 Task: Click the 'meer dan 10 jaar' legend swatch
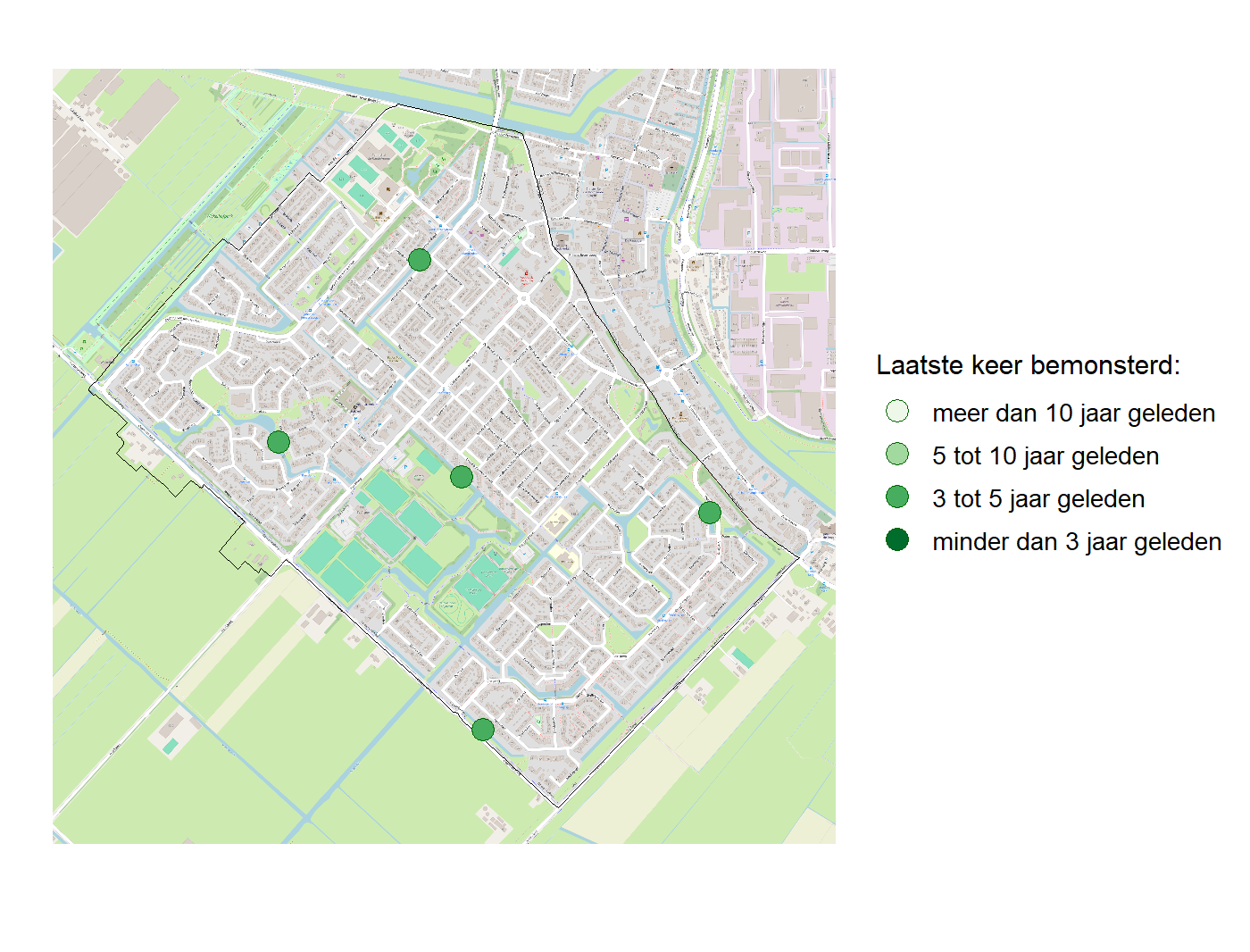coord(897,411)
